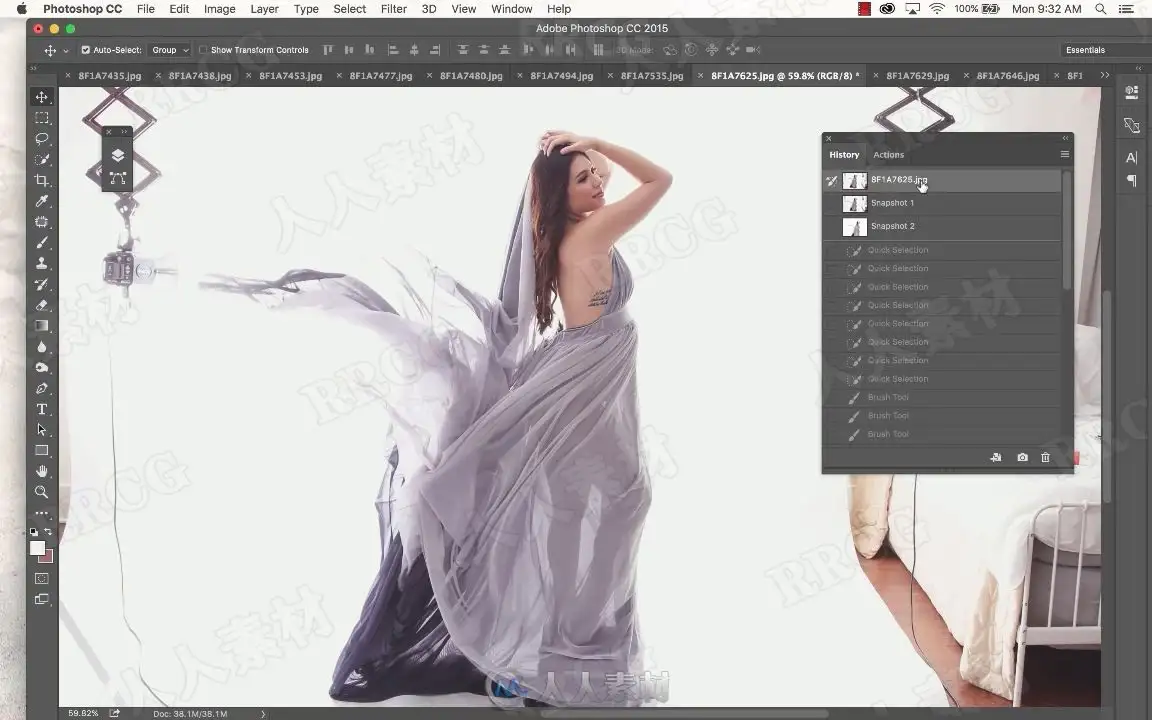
Task: Create new snapshot camera button
Action: [x=1022, y=457]
